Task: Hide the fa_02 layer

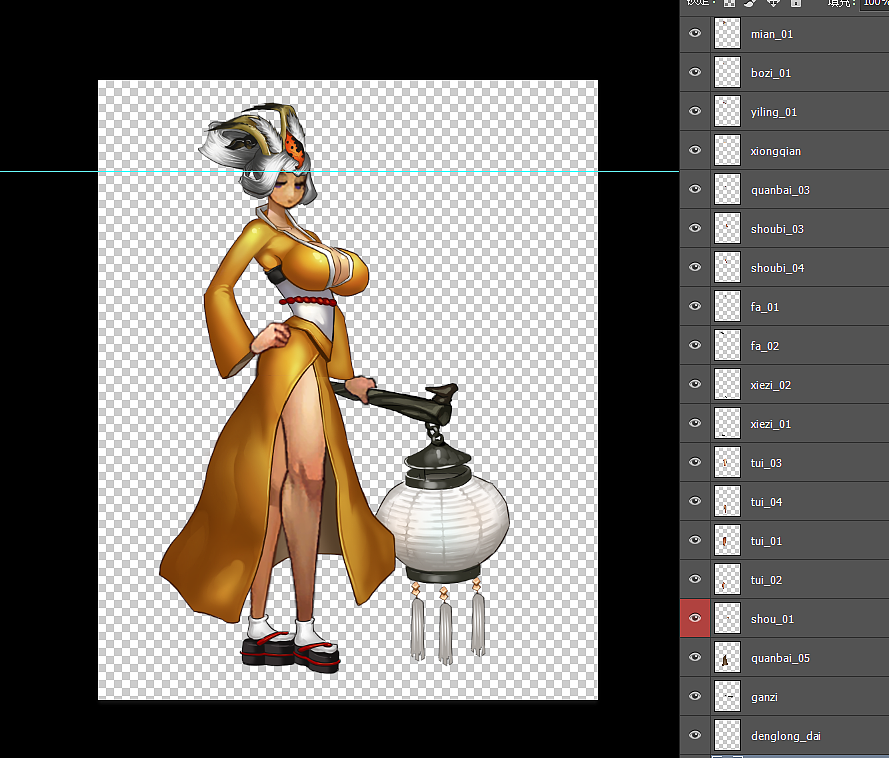Action: coord(695,345)
